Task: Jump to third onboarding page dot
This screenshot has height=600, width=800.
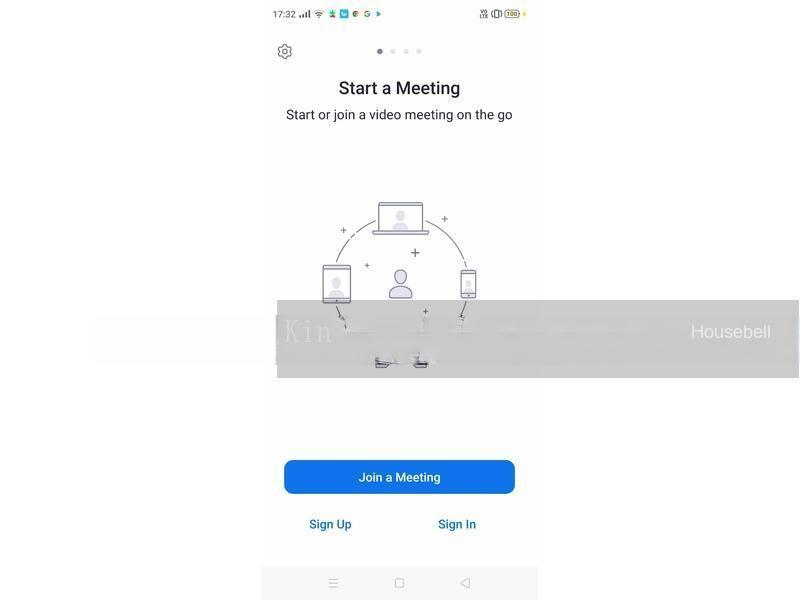Action: (x=406, y=51)
